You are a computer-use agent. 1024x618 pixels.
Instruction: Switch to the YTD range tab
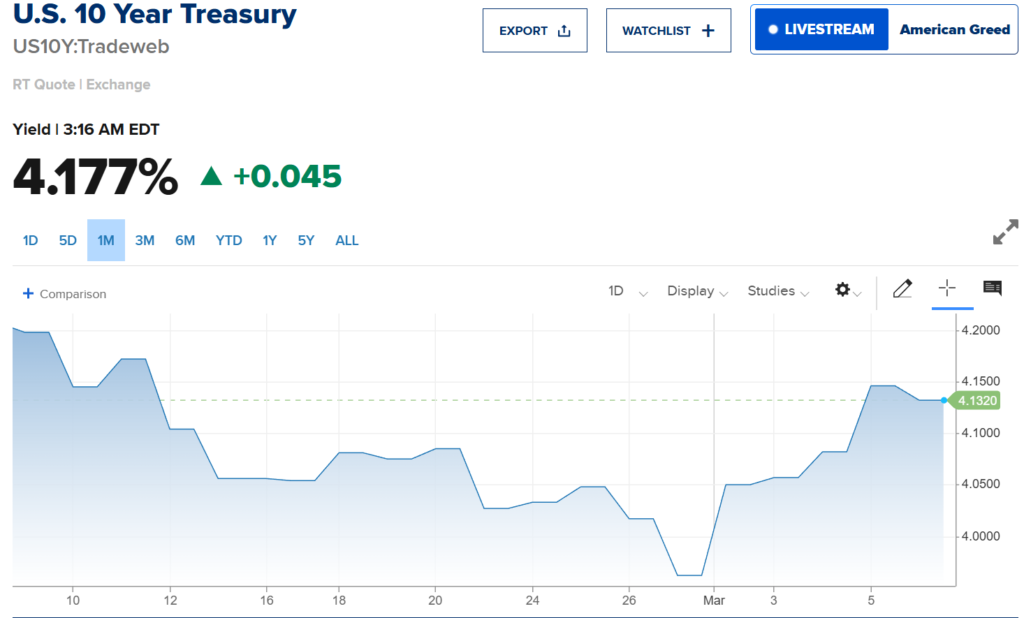229,240
